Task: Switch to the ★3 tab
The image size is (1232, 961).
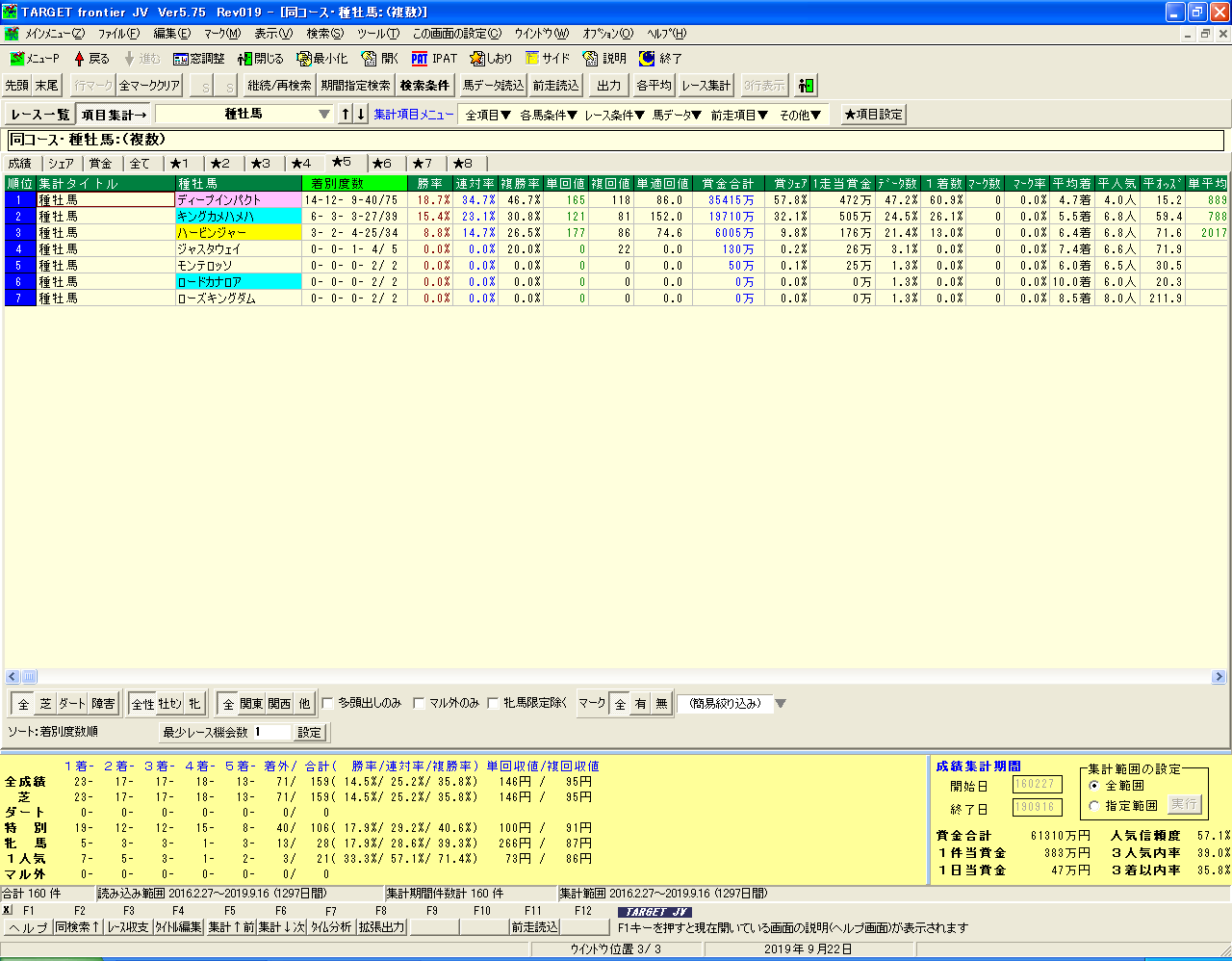Action: (261, 164)
